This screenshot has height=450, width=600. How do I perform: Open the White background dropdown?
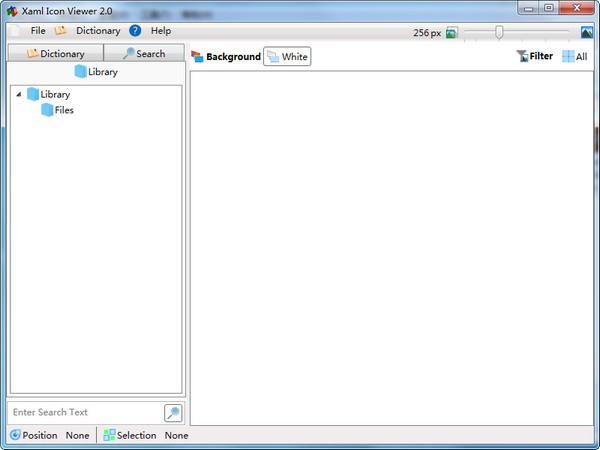tap(287, 57)
